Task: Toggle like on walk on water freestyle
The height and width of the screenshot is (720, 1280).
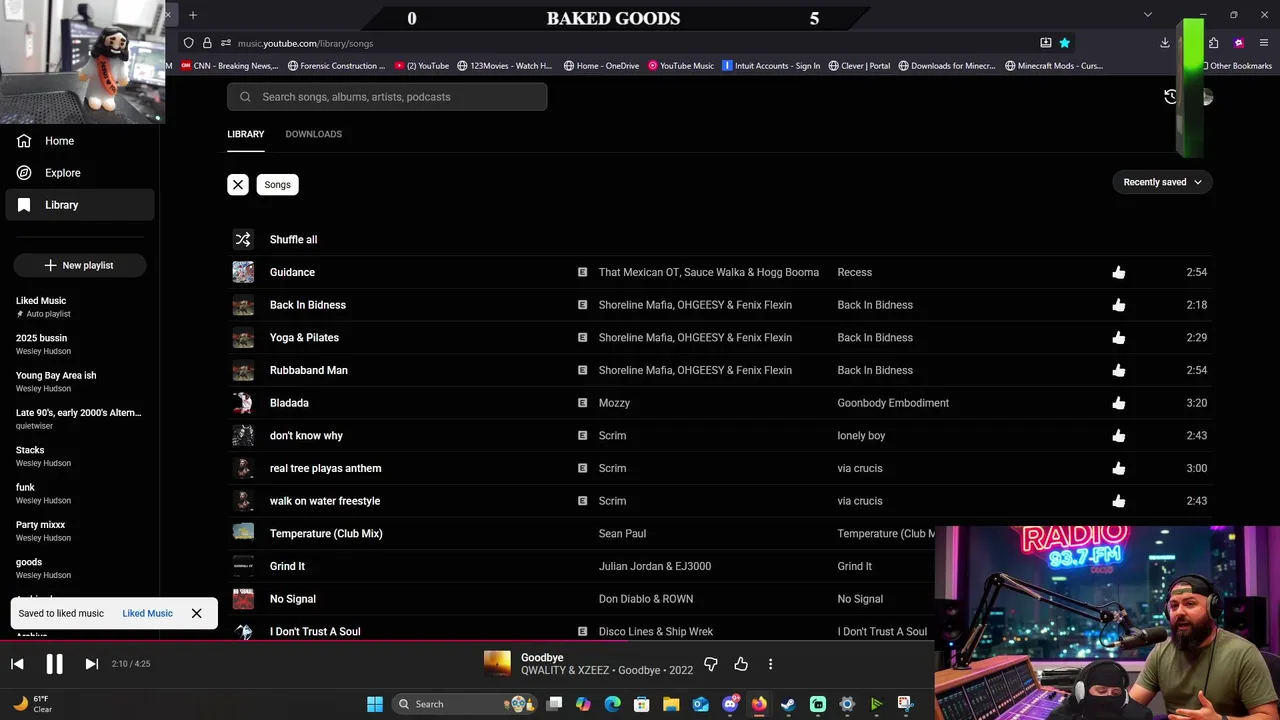Action: (1118, 501)
